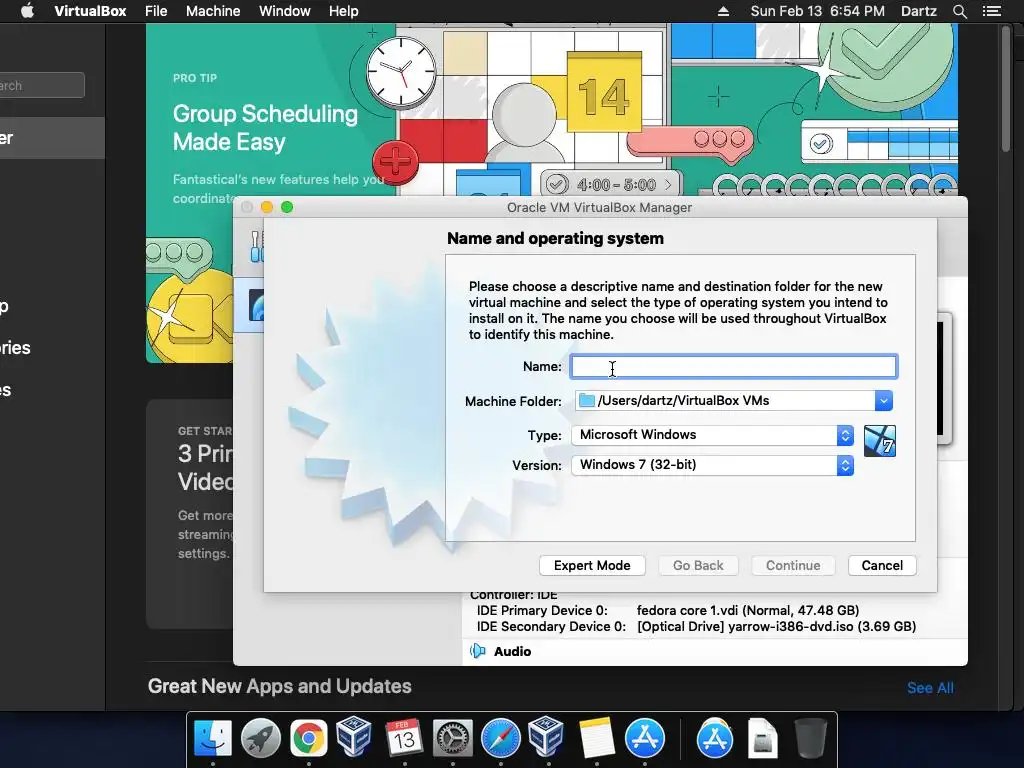Open the VirtualBox Dock icon beside Safari
The width and height of the screenshot is (1024, 768).
tap(547, 737)
